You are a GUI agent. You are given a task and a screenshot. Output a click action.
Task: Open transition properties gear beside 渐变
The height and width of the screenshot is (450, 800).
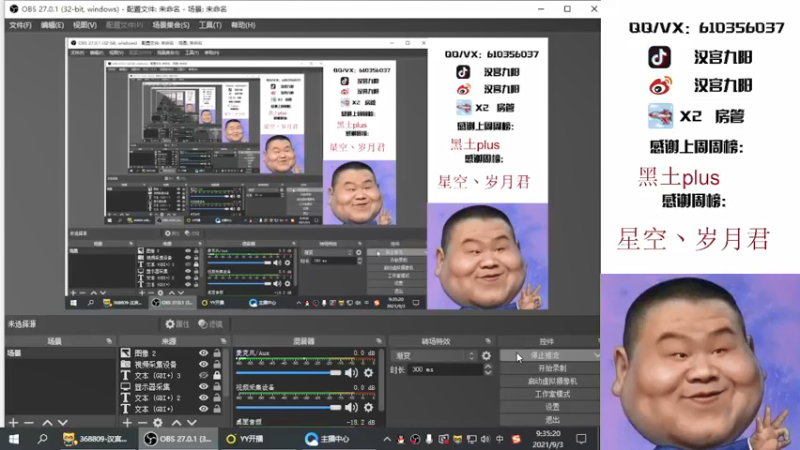(x=486, y=356)
